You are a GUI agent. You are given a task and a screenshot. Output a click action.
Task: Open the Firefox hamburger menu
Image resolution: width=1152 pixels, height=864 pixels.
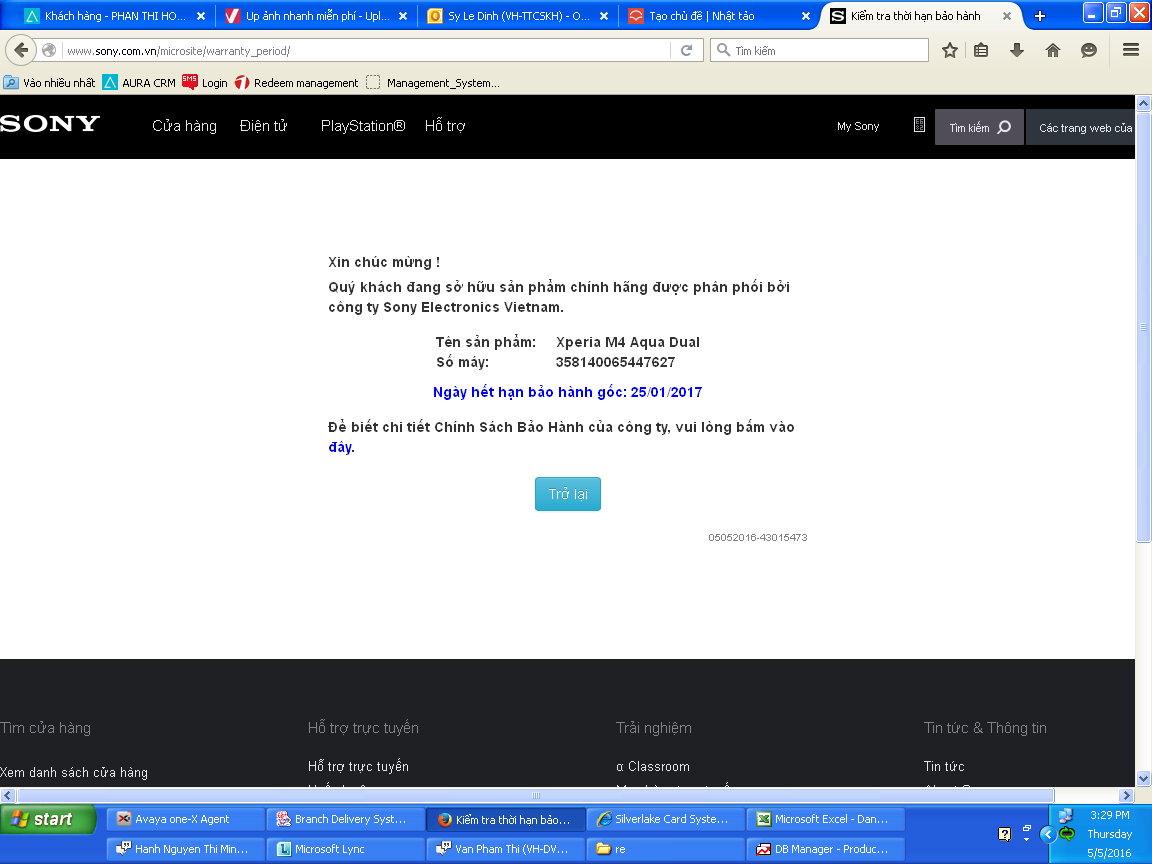pyautogui.click(x=1131, y=50)
